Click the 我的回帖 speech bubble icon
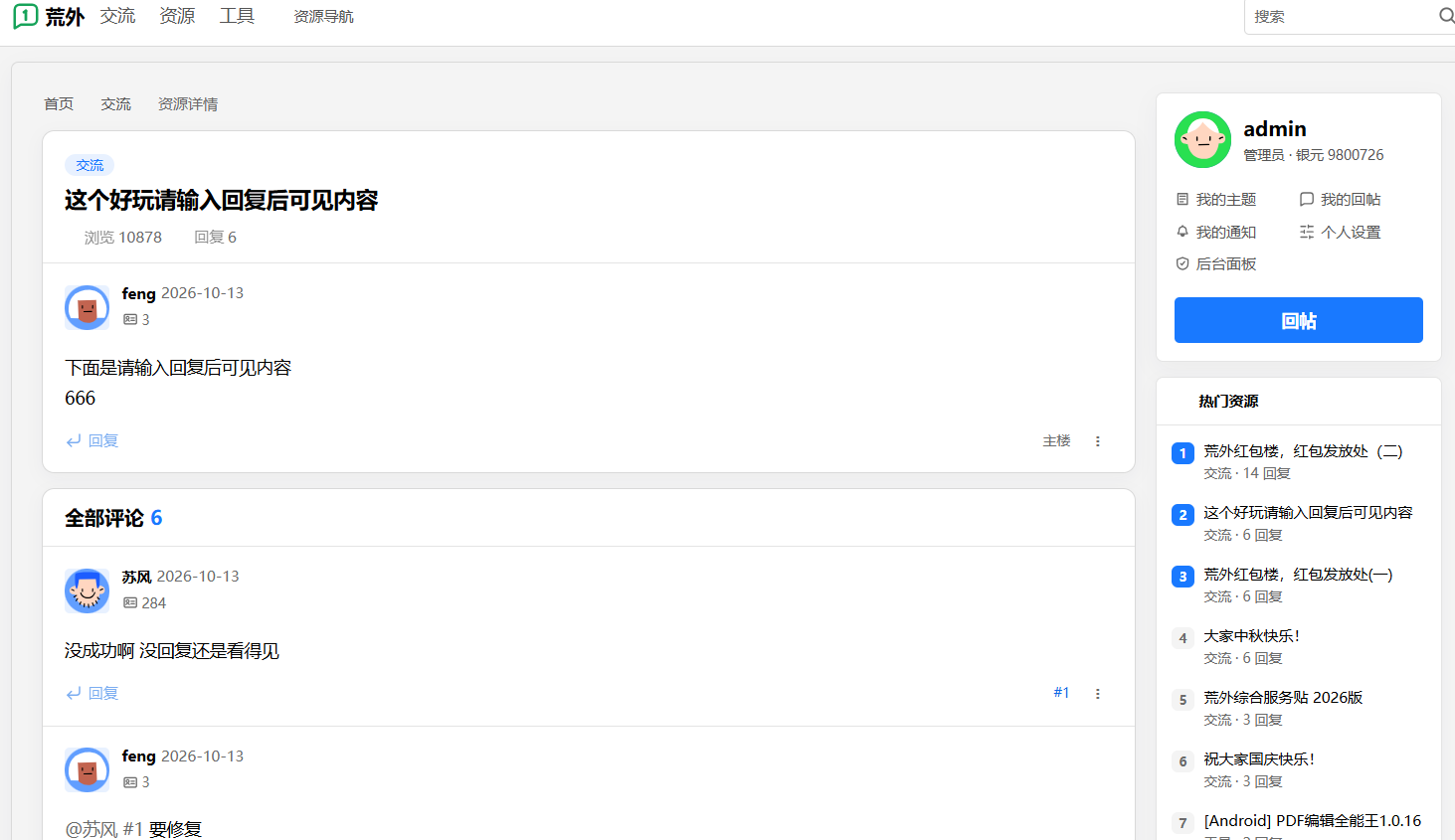The image size is (1455, 840). point(1307,200)
